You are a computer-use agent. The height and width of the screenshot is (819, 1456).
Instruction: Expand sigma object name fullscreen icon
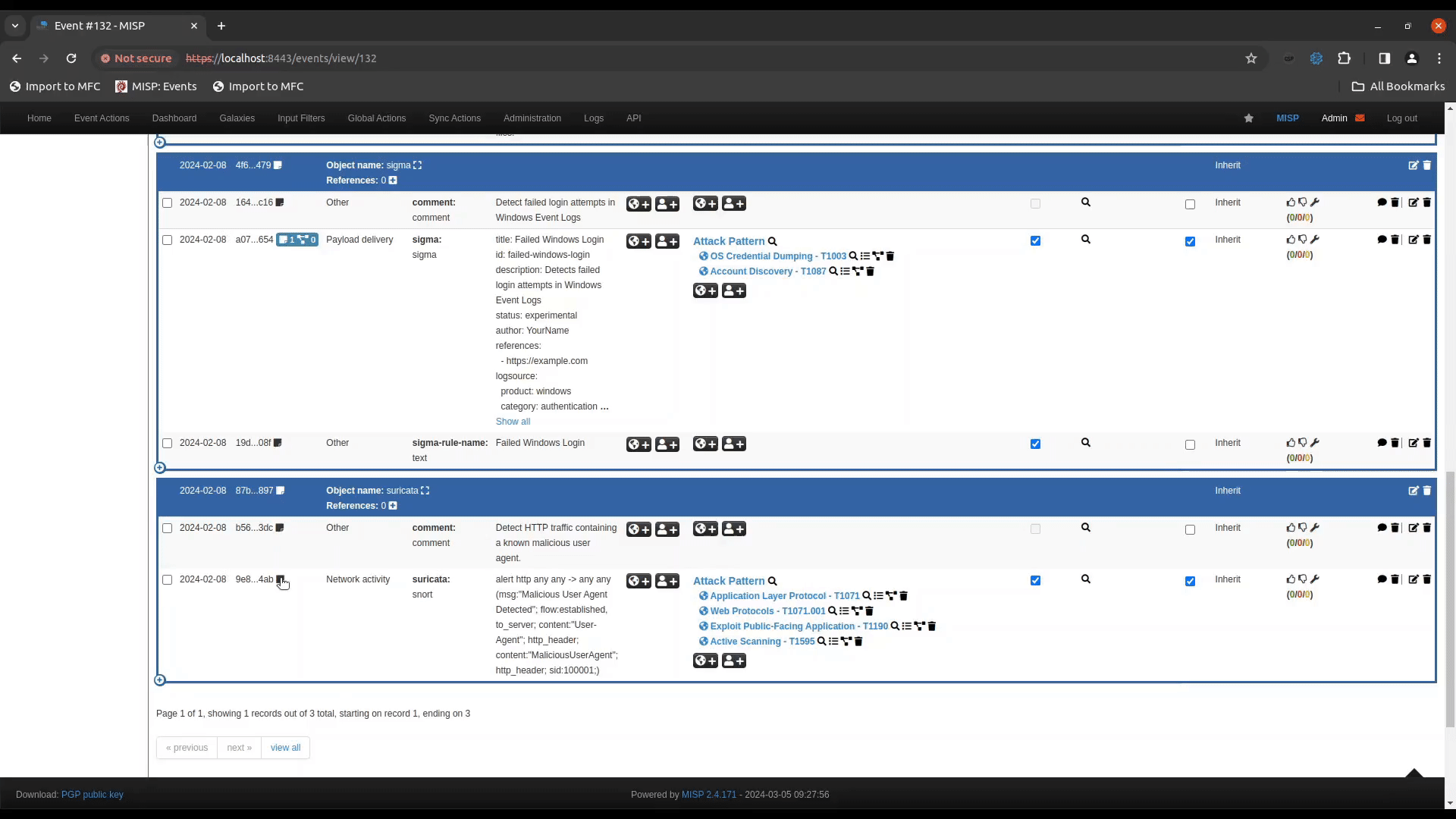click(x=417, y=165)
